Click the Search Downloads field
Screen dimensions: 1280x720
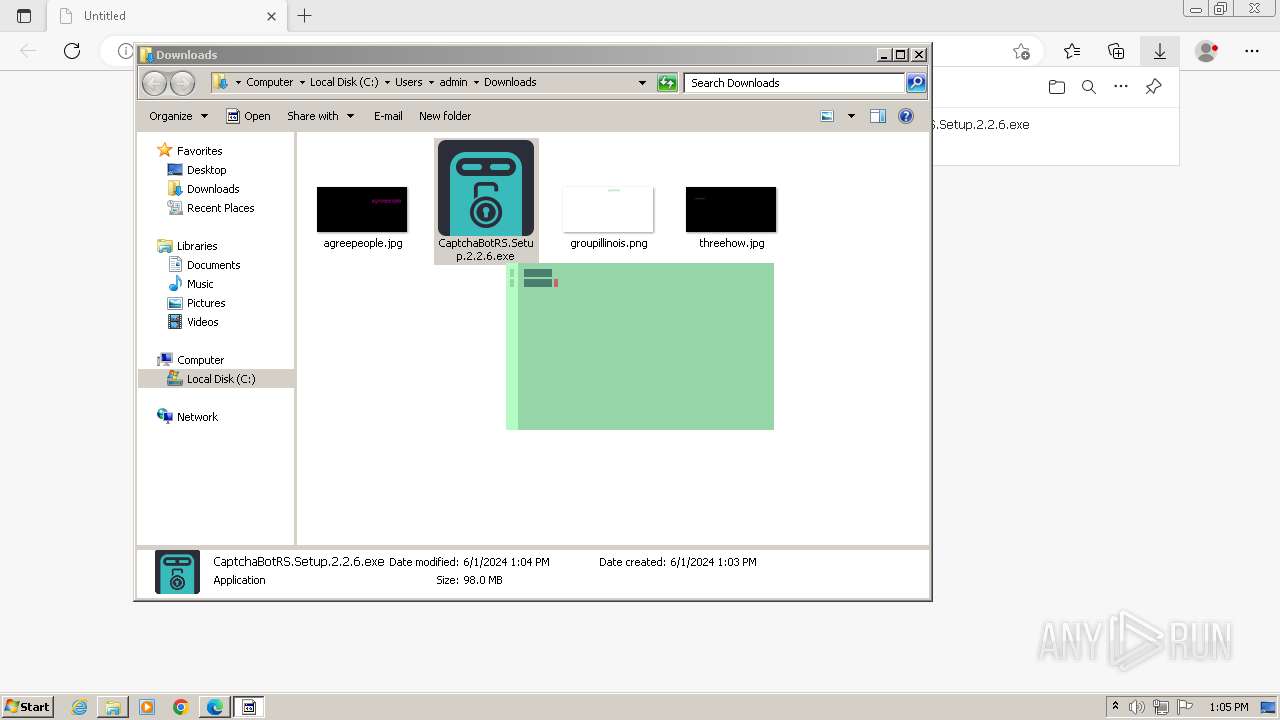pos(795,83)
